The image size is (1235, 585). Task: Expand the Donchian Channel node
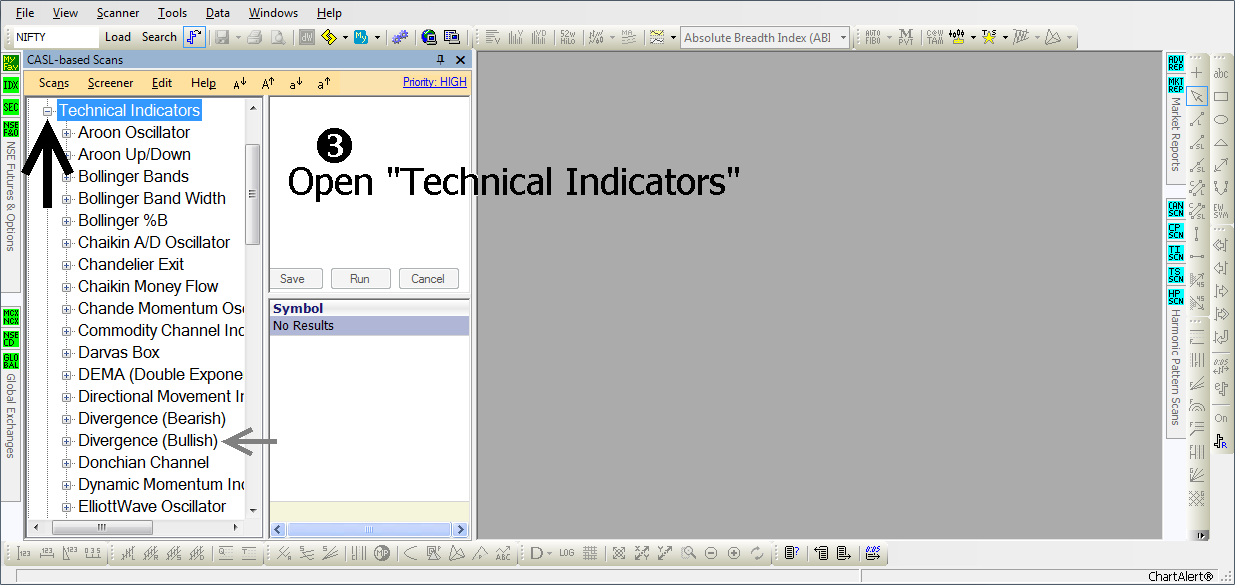point(67,463)
